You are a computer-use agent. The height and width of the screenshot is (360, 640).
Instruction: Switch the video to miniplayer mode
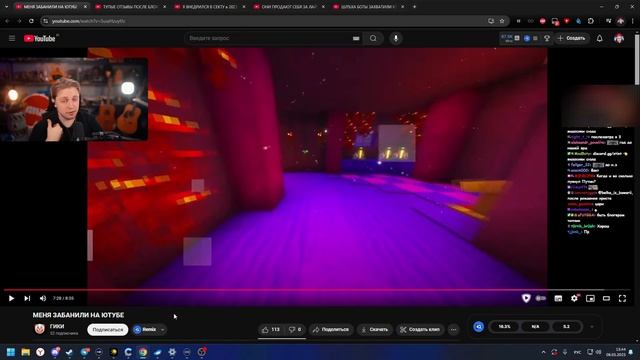click(590, 298)
